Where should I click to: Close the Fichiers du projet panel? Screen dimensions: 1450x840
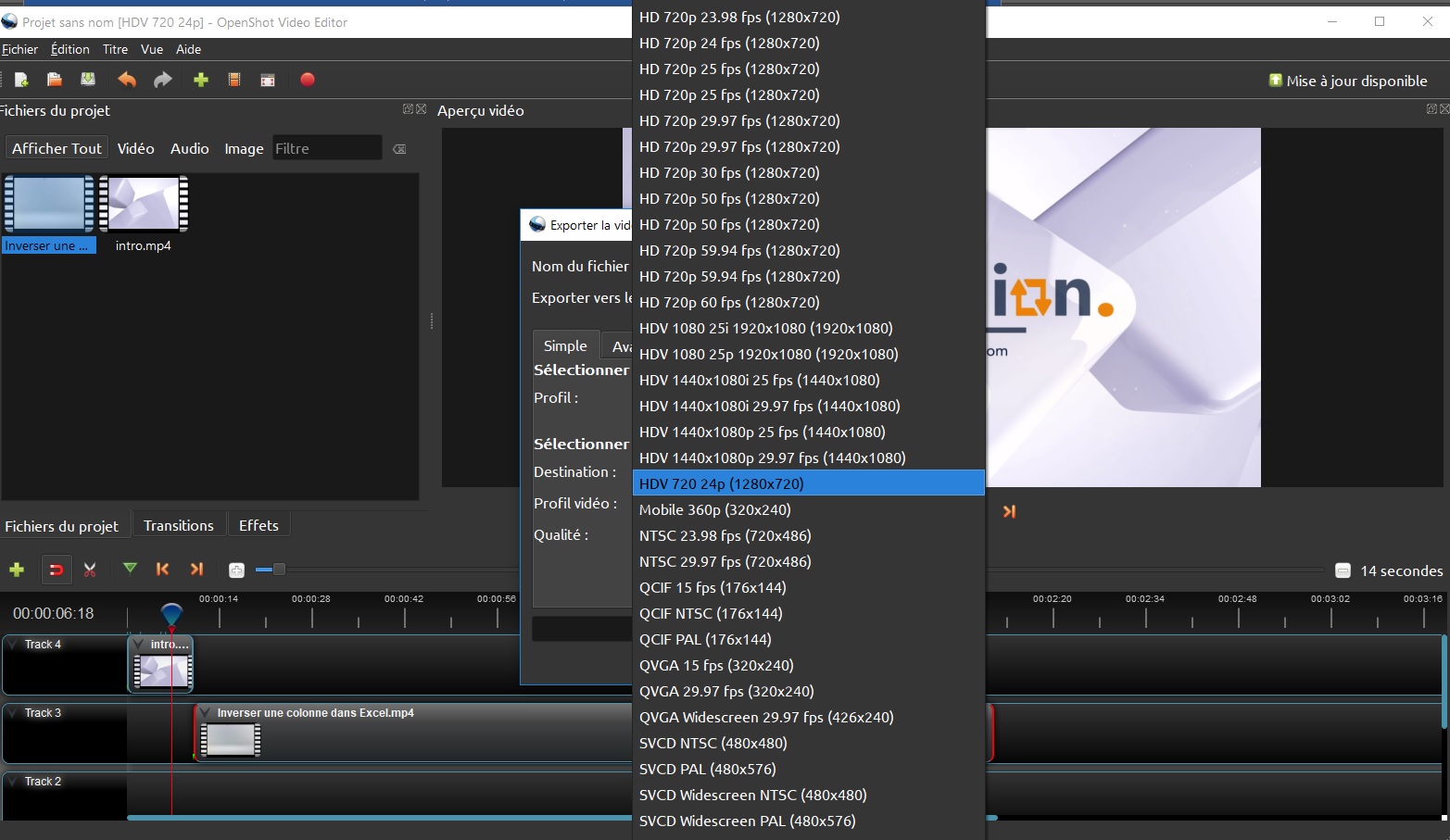422,109
